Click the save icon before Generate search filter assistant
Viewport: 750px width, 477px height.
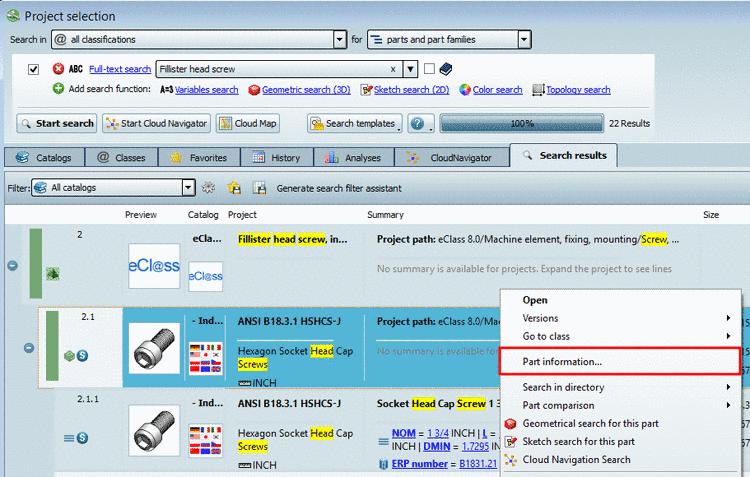[x=260, y=188]
